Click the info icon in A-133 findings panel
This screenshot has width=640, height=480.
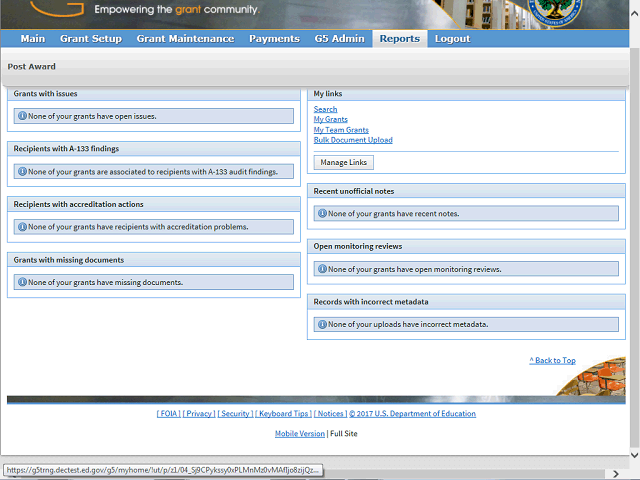(x=22, y=171)
